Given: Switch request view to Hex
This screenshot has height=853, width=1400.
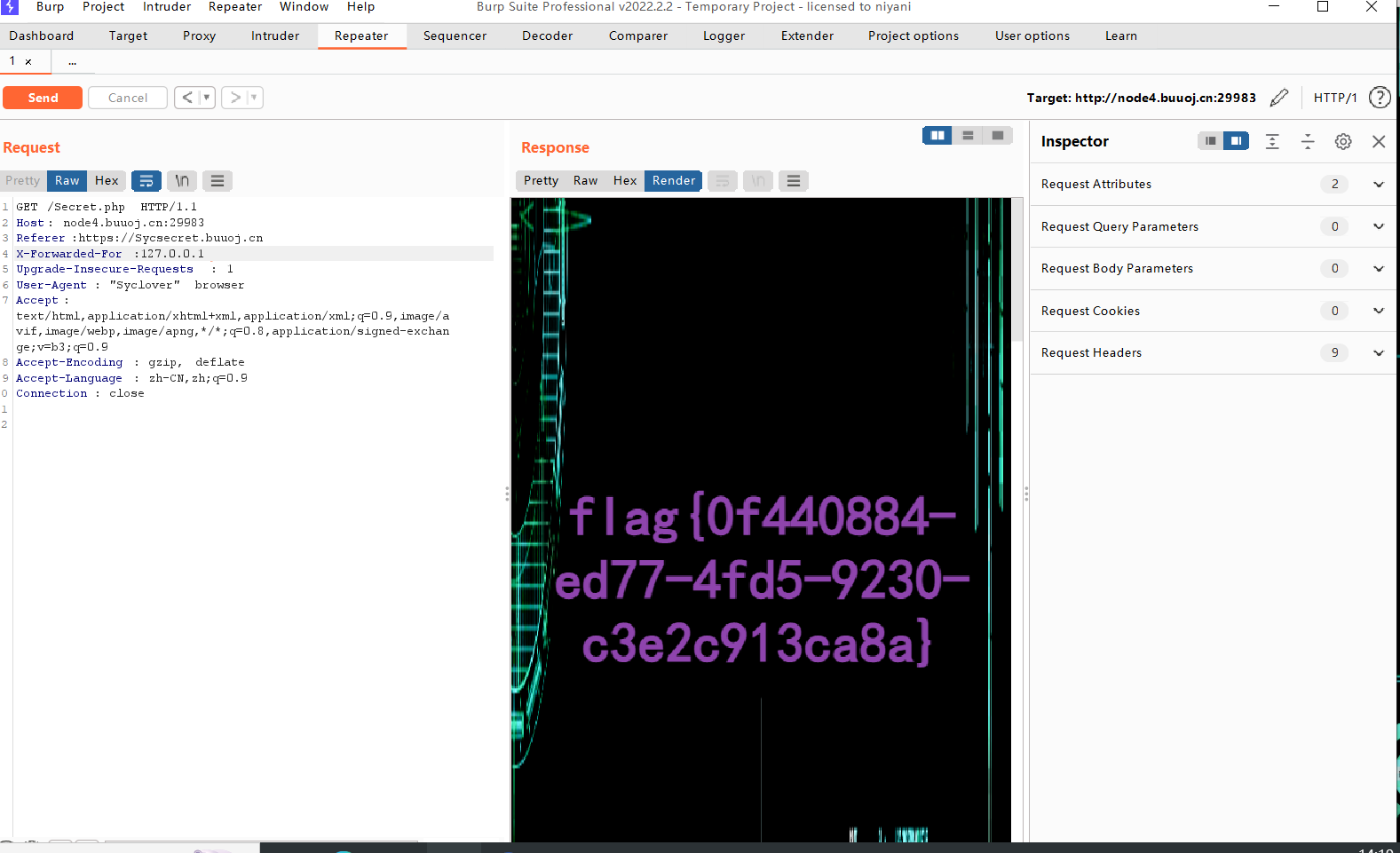Looking at the screenshot, I should coord(107,180).
